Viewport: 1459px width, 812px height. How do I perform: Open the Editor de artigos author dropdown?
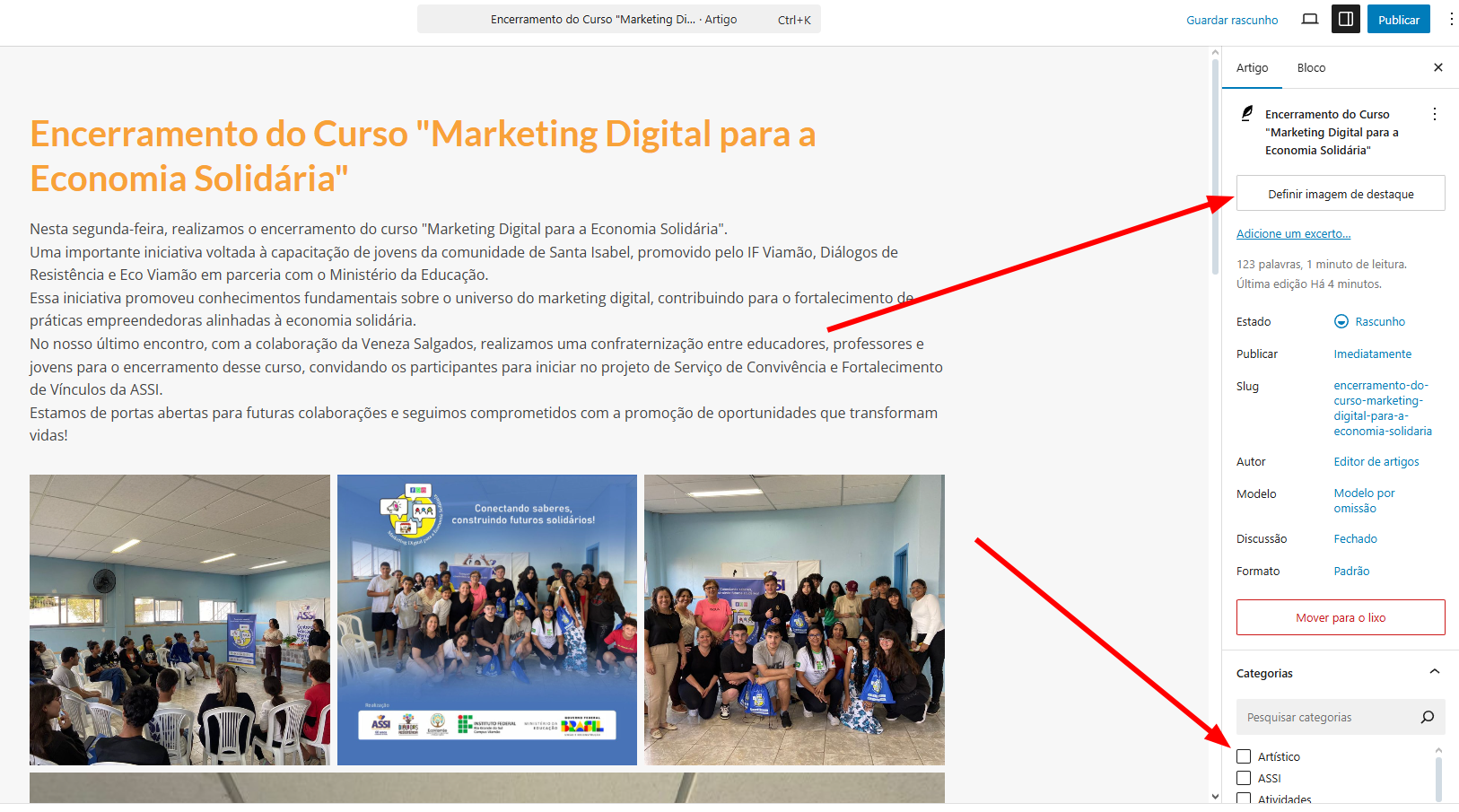1376,461
